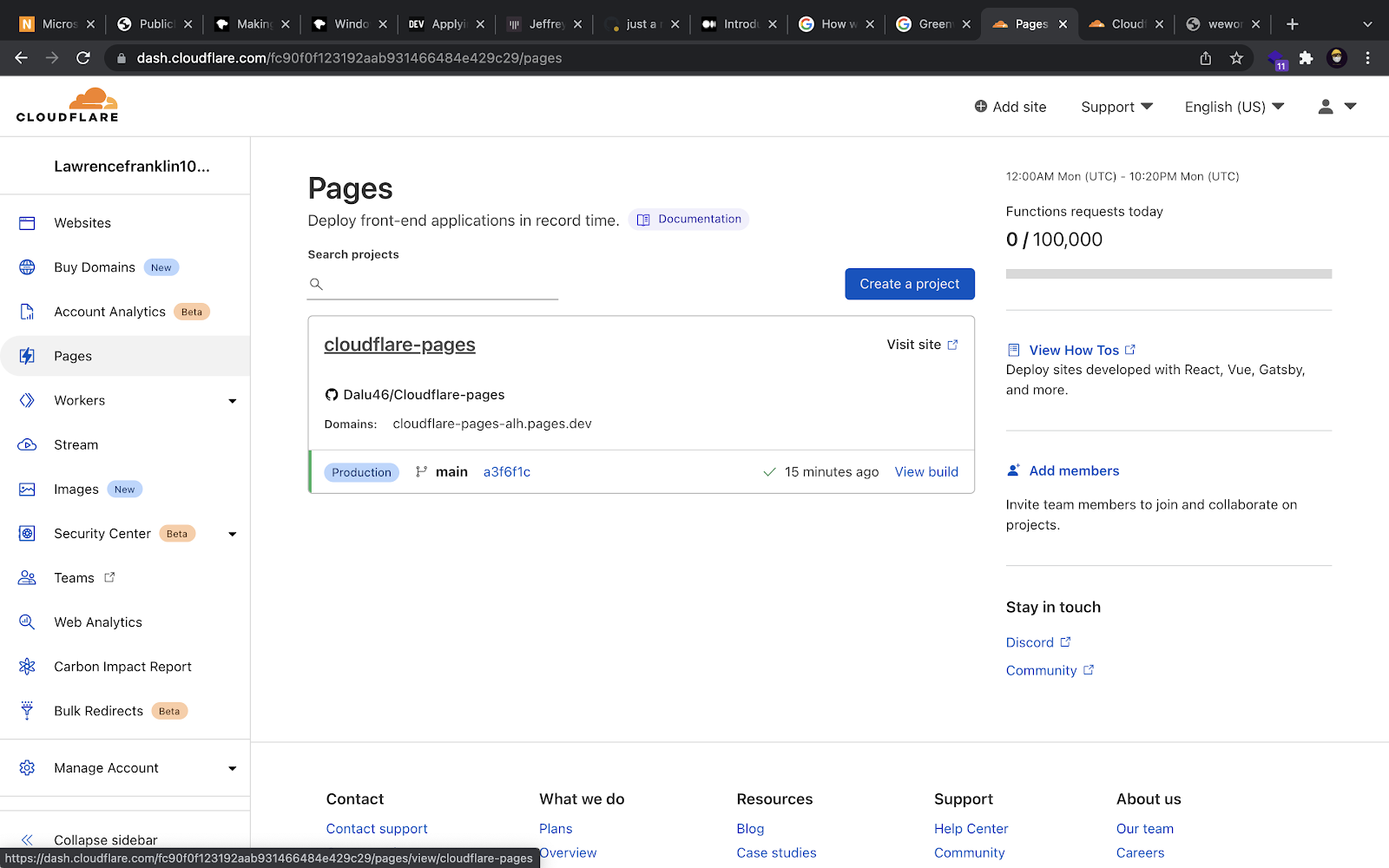
Task: Click Contact support in footer
Action: click(377, 829)
